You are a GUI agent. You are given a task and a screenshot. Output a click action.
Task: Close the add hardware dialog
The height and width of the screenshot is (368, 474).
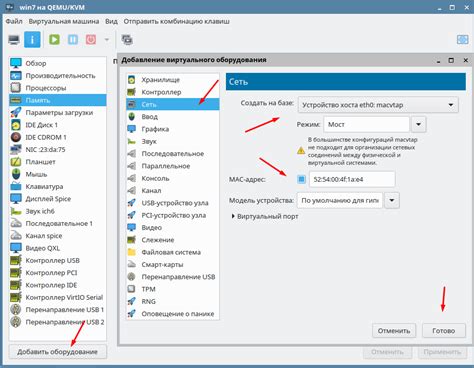466,60
